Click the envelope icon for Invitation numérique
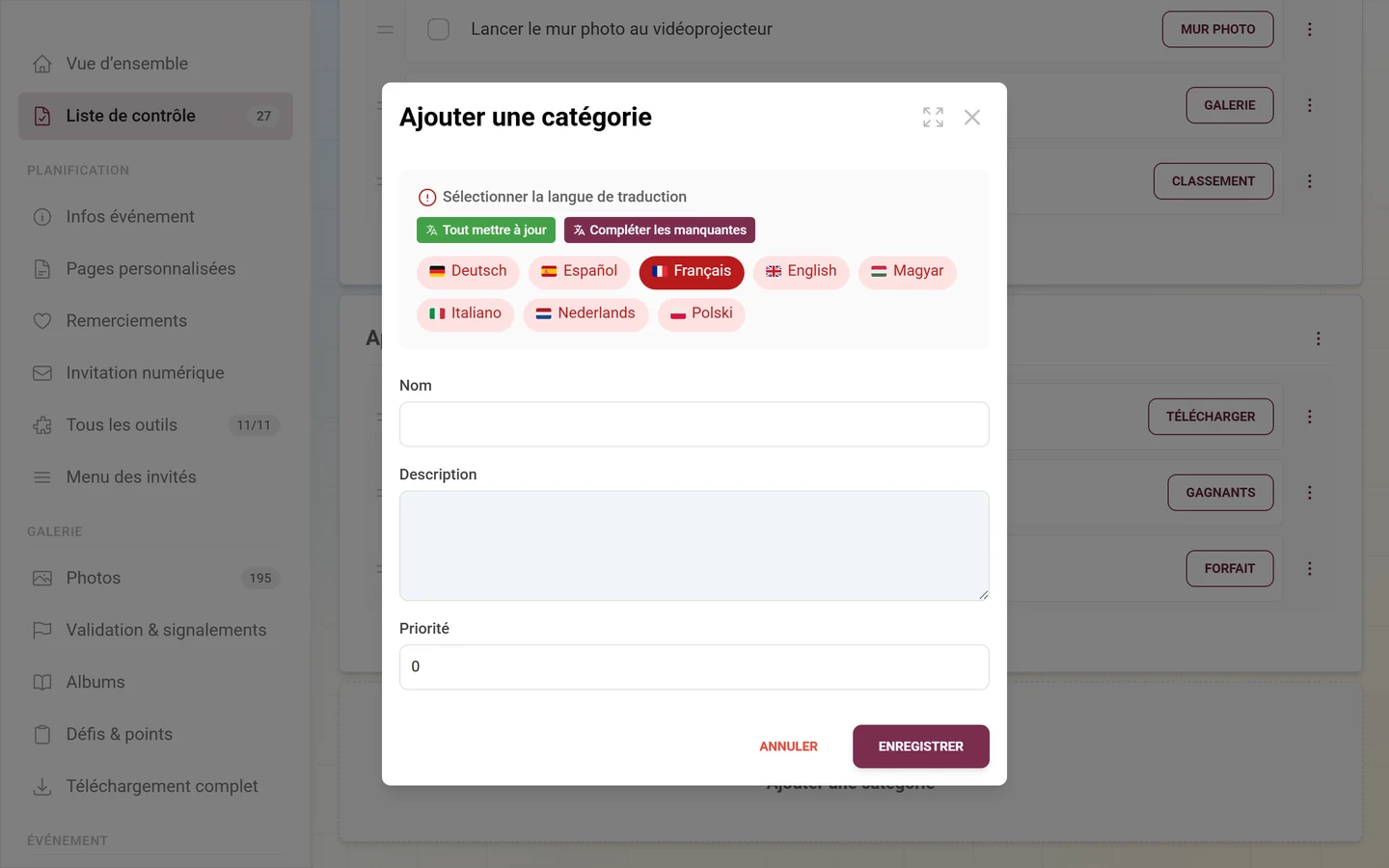Screen dimensions: 1389x868 (42, 373)
